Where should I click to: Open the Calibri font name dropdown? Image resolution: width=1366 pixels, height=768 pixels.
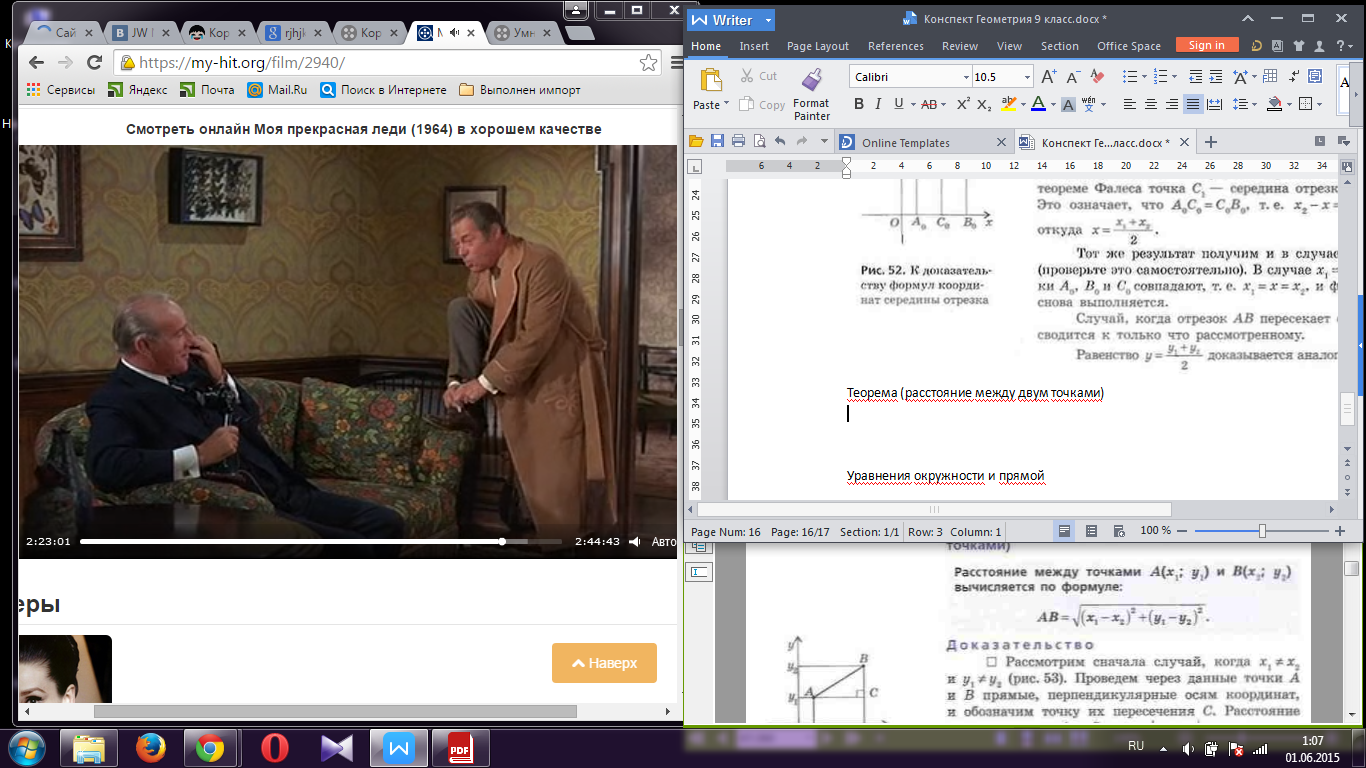point(966,77)
